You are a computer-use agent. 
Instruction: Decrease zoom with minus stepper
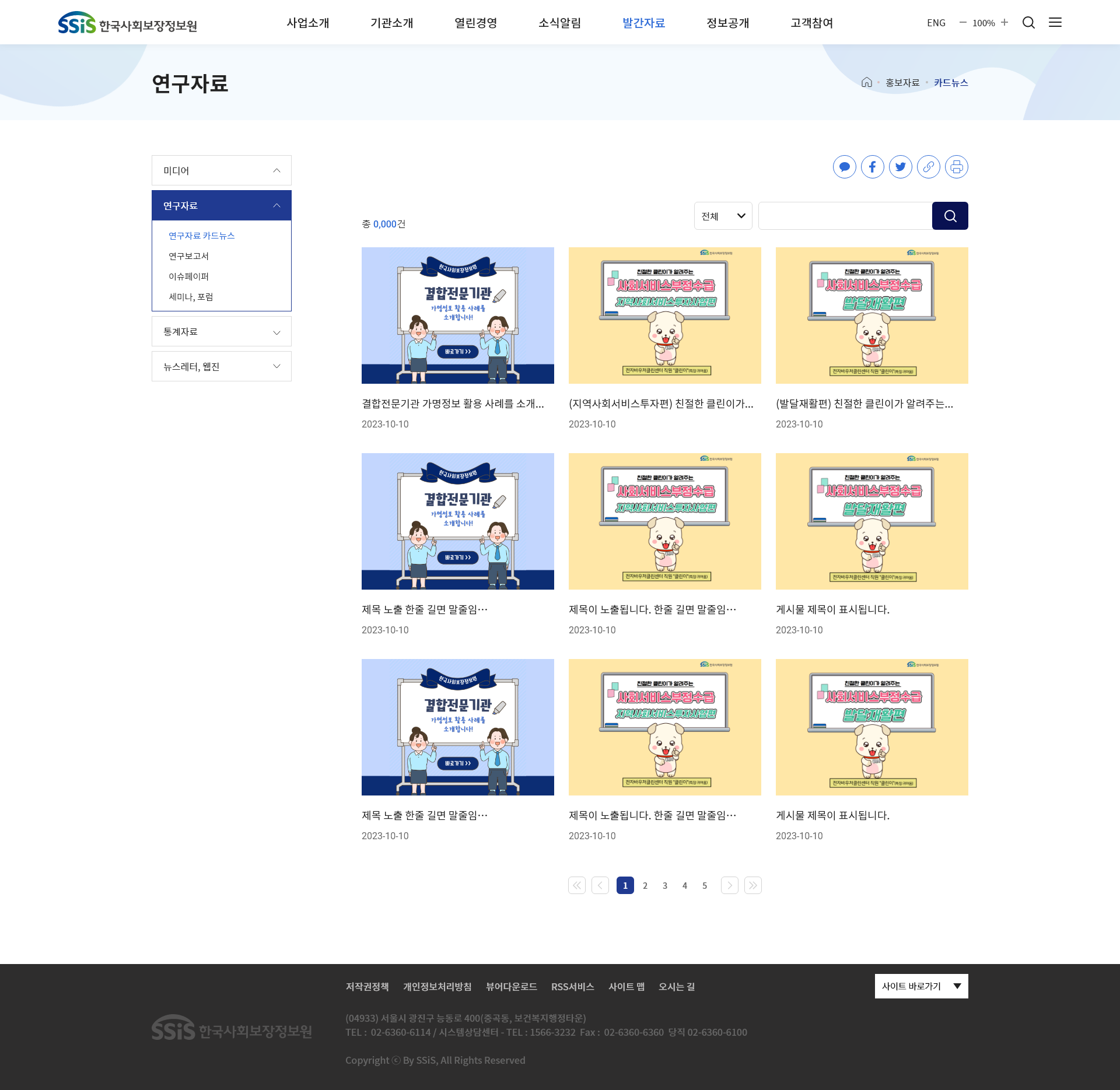tap(963, 22)
